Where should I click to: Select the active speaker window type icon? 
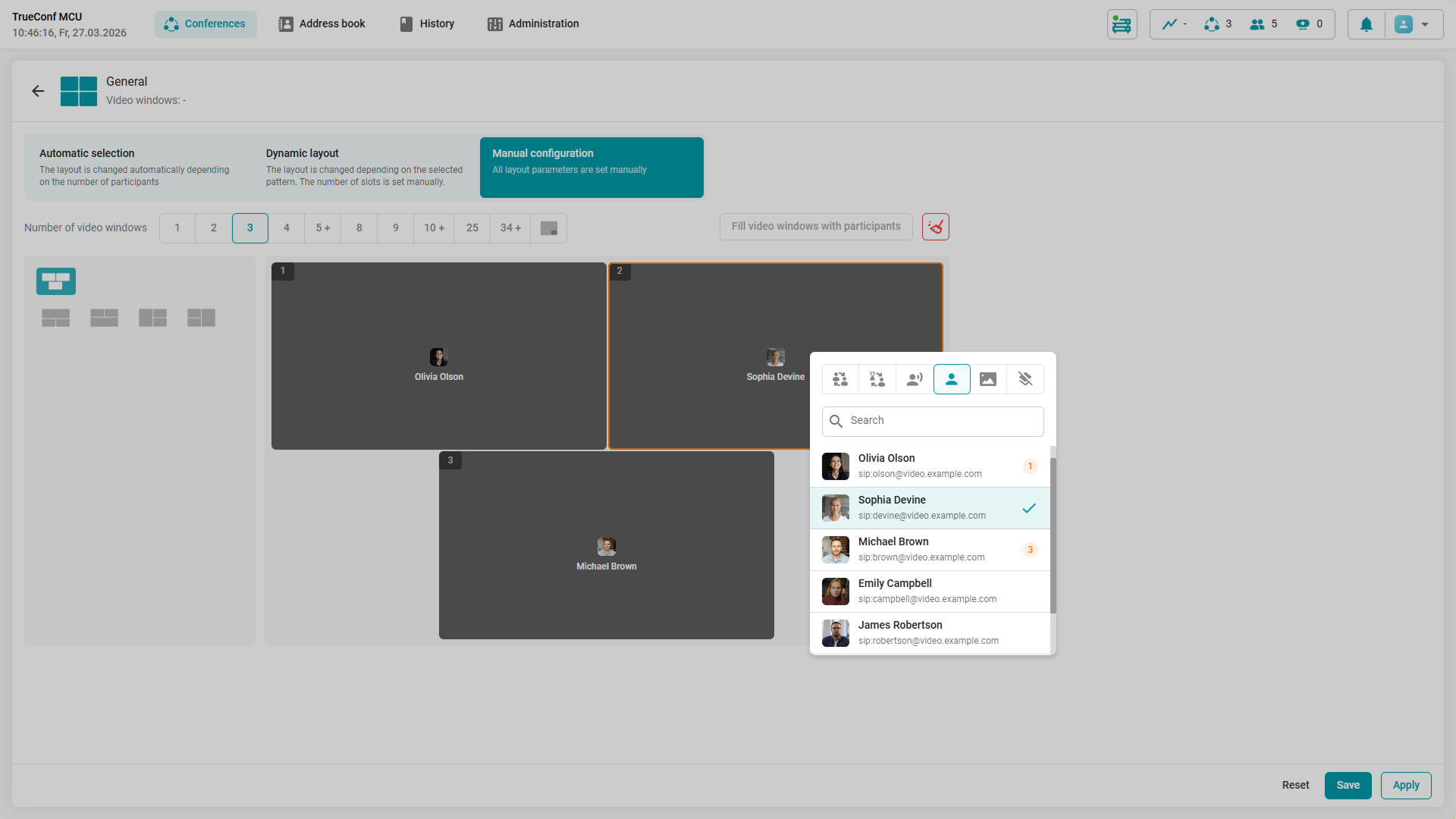pos(915,379)
